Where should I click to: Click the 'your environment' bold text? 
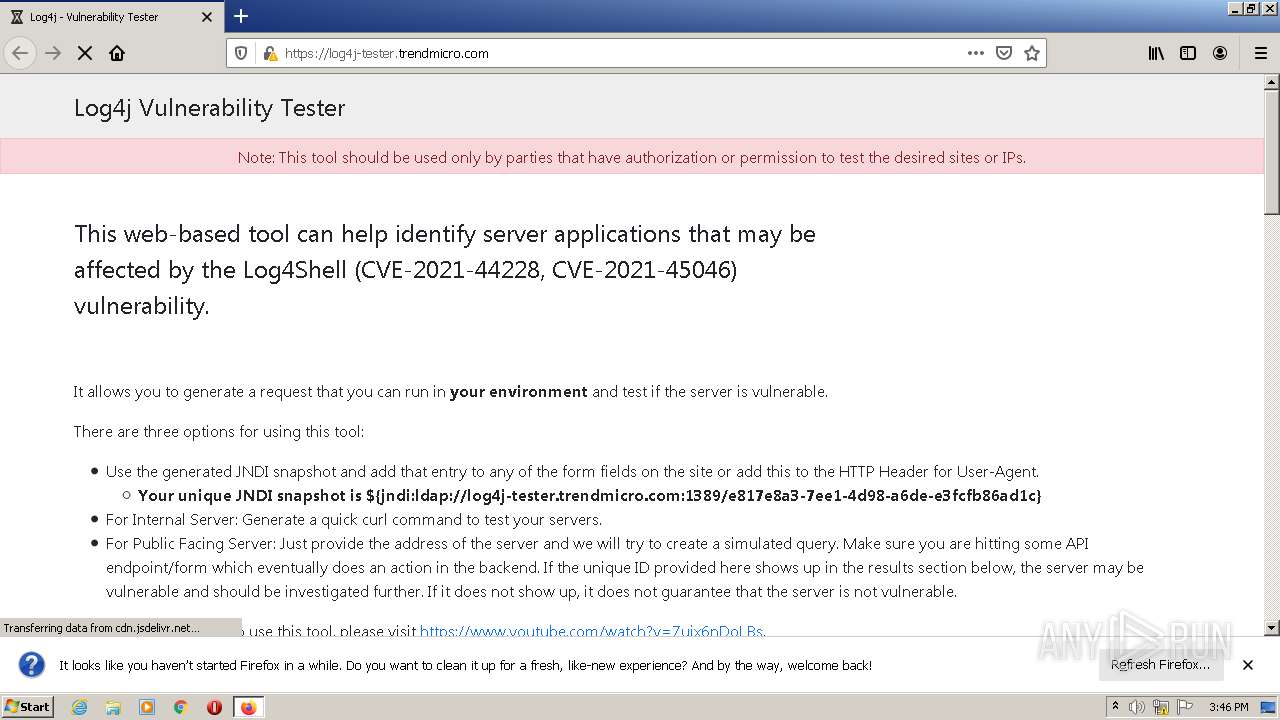tap(519, 391)
